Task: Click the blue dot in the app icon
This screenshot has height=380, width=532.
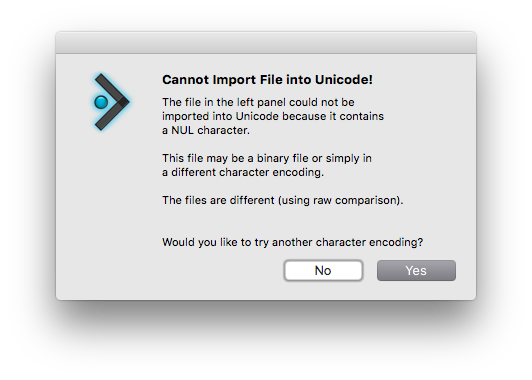Action: tap(101, 102)
